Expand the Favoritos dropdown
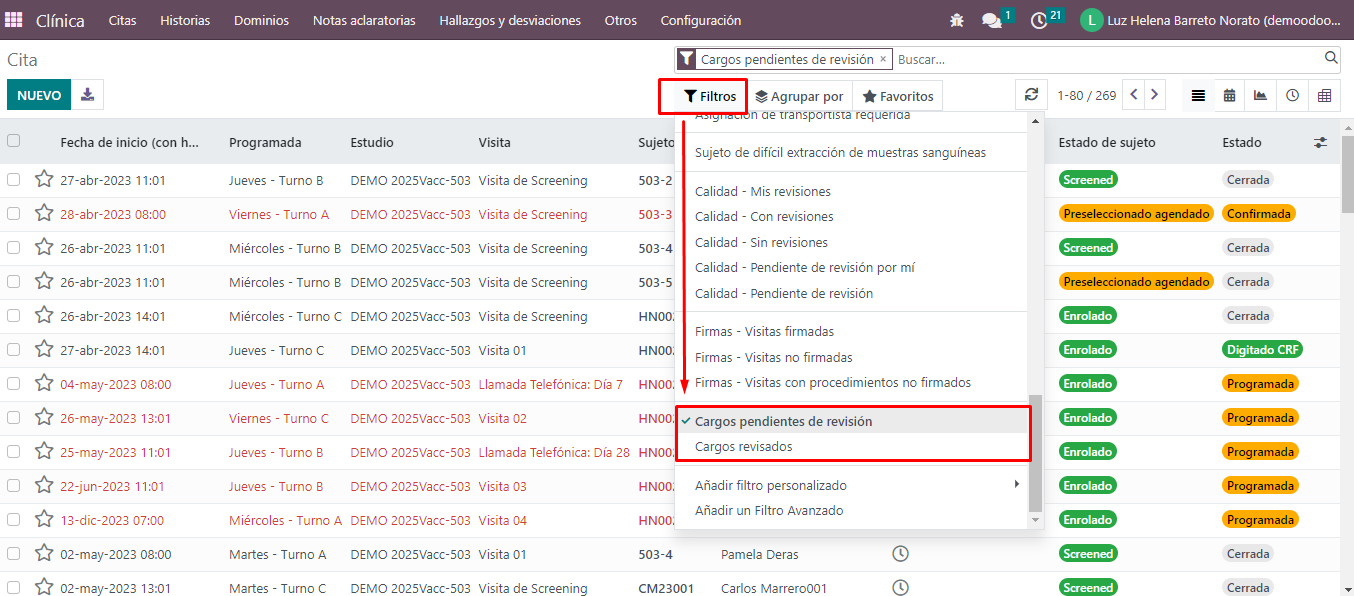This screenshot has width=1354, height=596. [x=897, y=96]
